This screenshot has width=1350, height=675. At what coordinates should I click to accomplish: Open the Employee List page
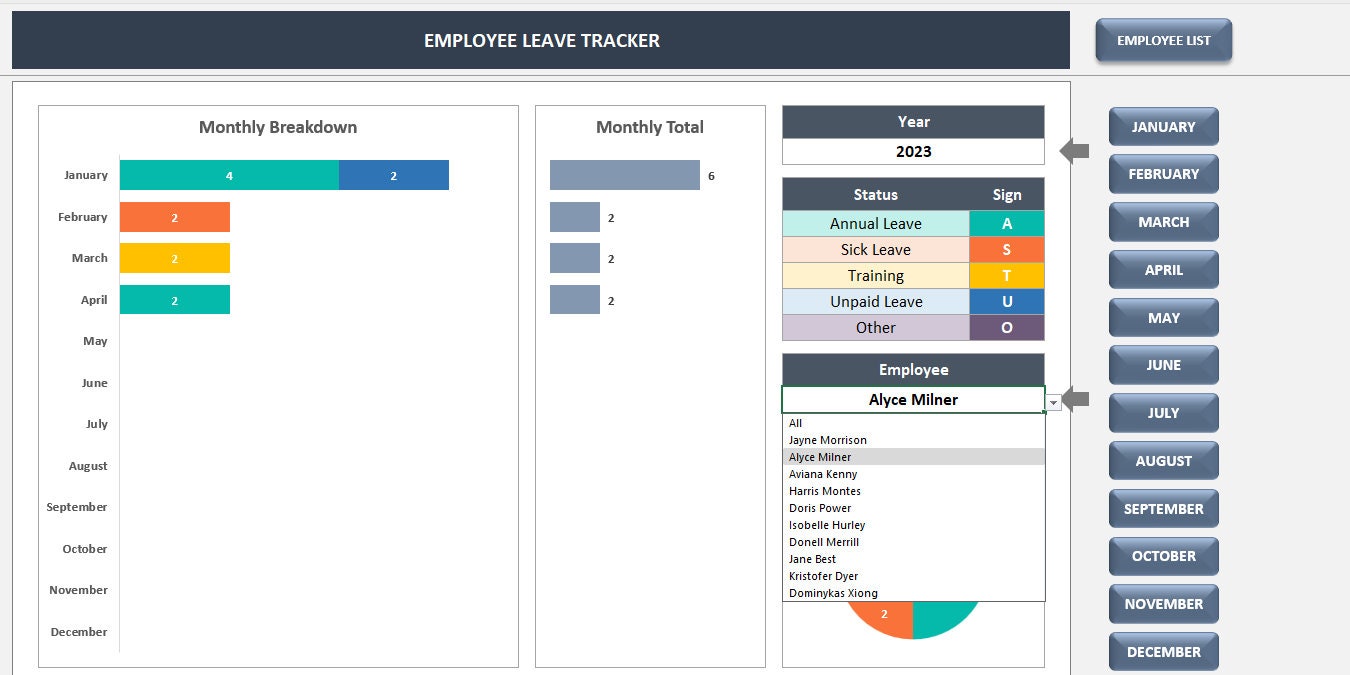[x=1163, y=40]
